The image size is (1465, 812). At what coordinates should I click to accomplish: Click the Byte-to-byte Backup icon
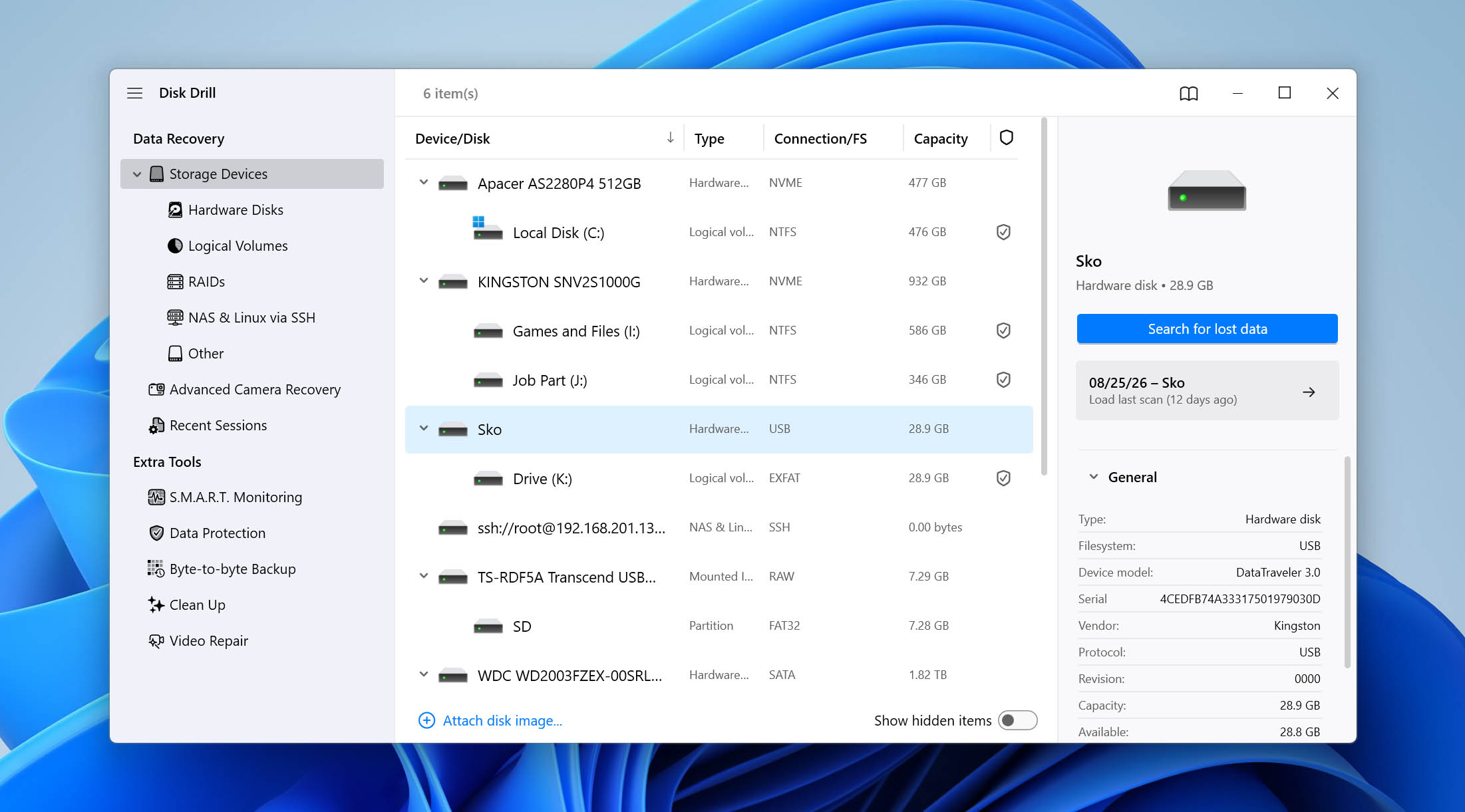[156, 569]
